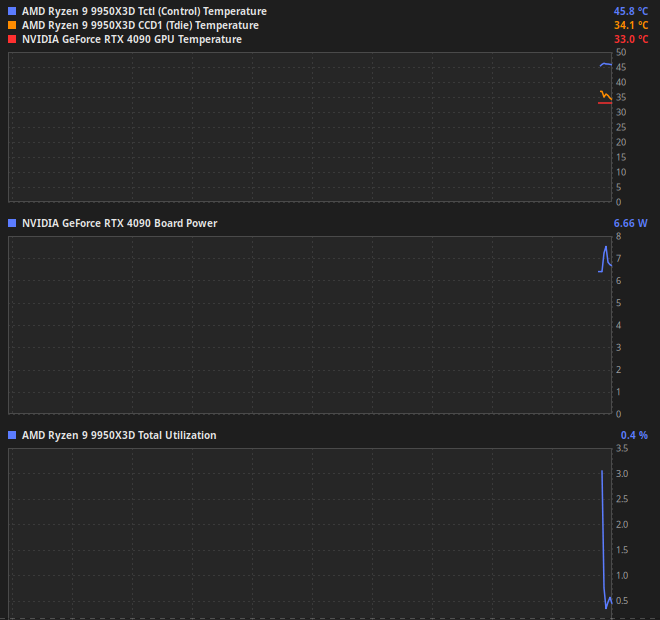
Task: Click the Total Utilization graph plot area
Action: tap(310, 534)
